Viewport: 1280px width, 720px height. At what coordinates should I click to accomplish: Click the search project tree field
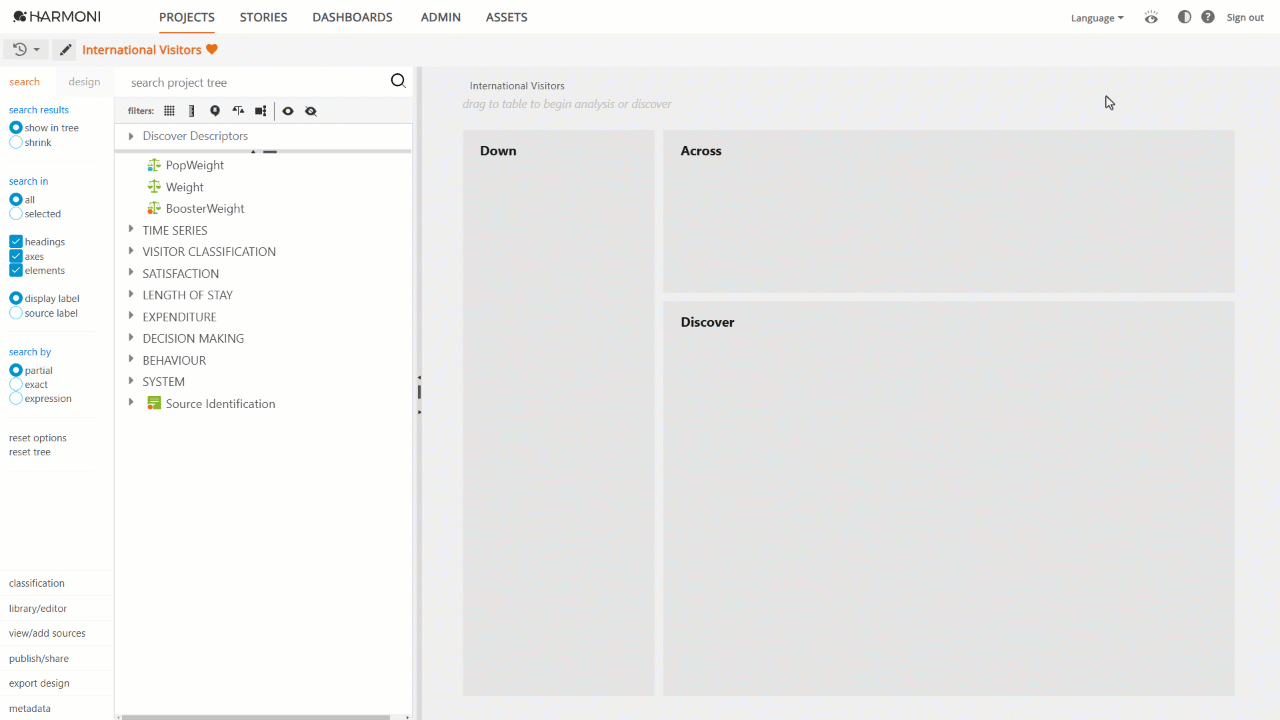[255, 82]
